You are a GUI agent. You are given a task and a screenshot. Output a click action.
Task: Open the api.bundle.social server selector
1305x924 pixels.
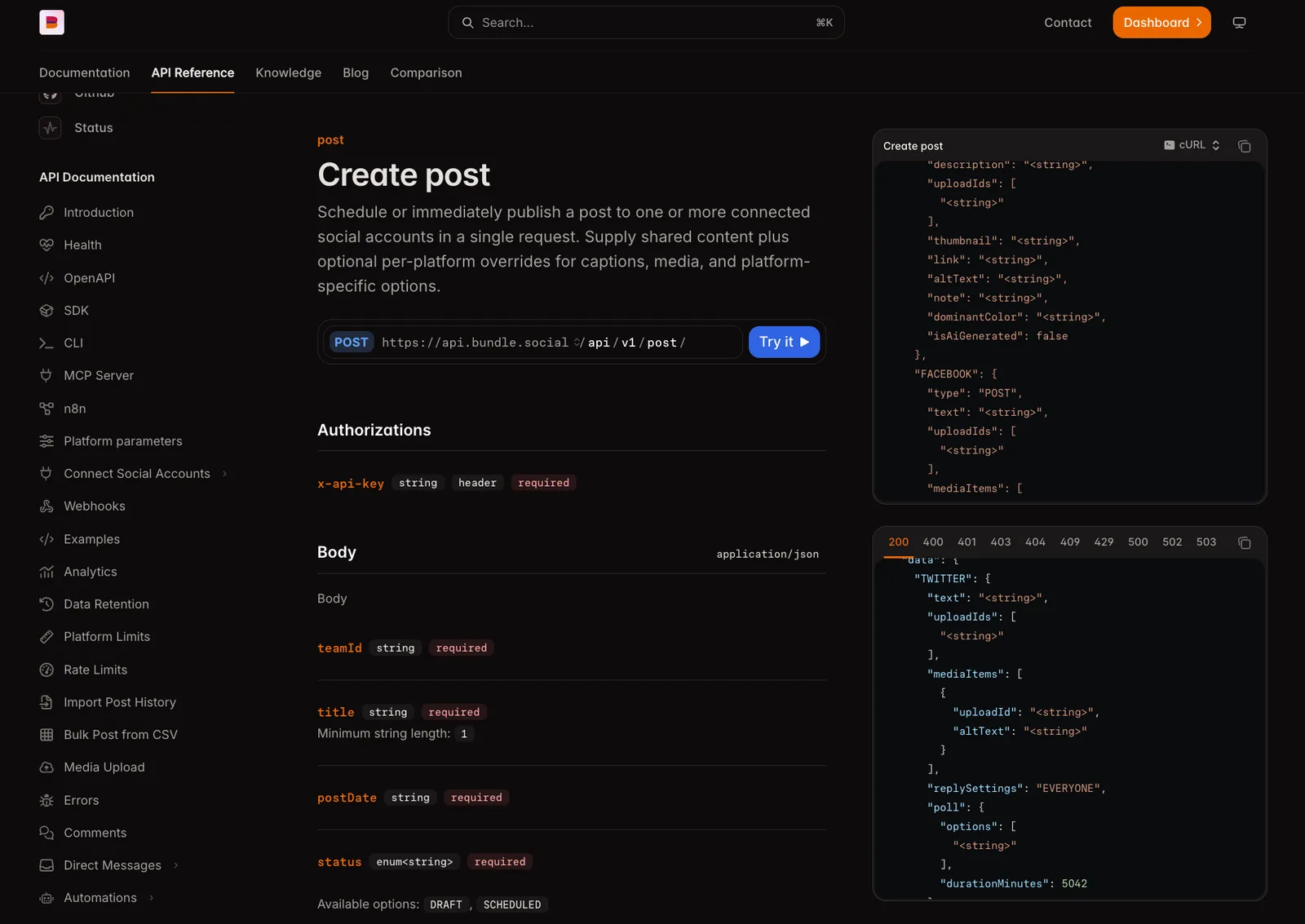[x=482, y=343]
